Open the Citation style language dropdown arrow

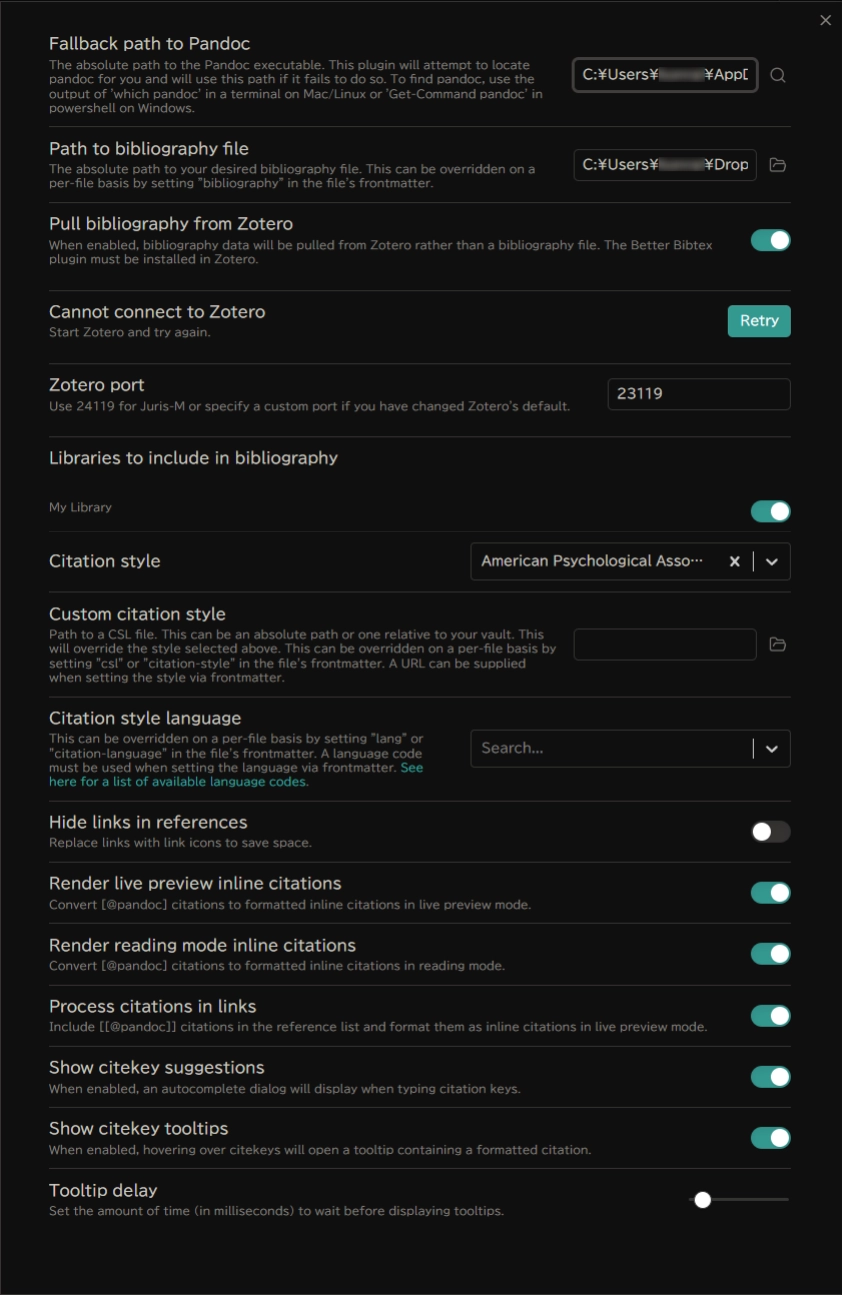point(771,749)
